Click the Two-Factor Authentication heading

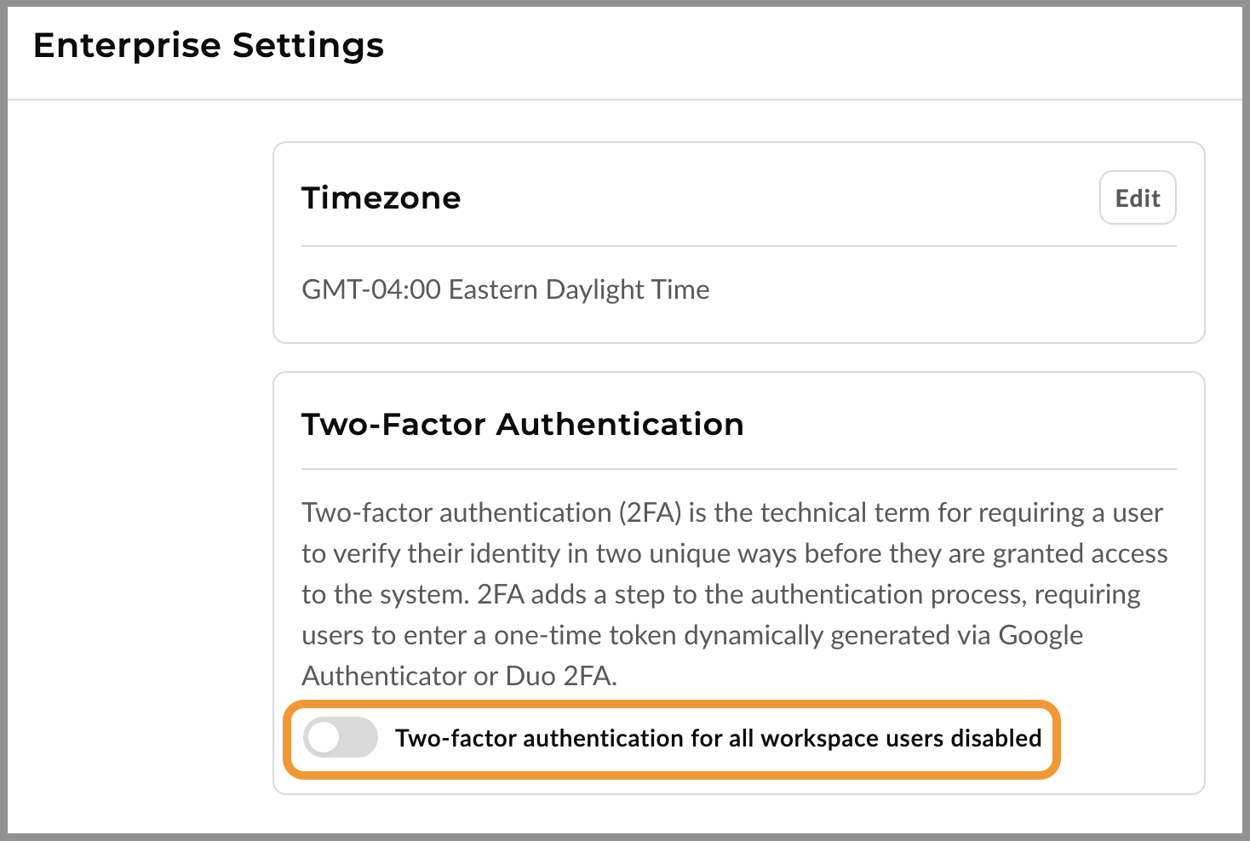click(x=523, y=424)
